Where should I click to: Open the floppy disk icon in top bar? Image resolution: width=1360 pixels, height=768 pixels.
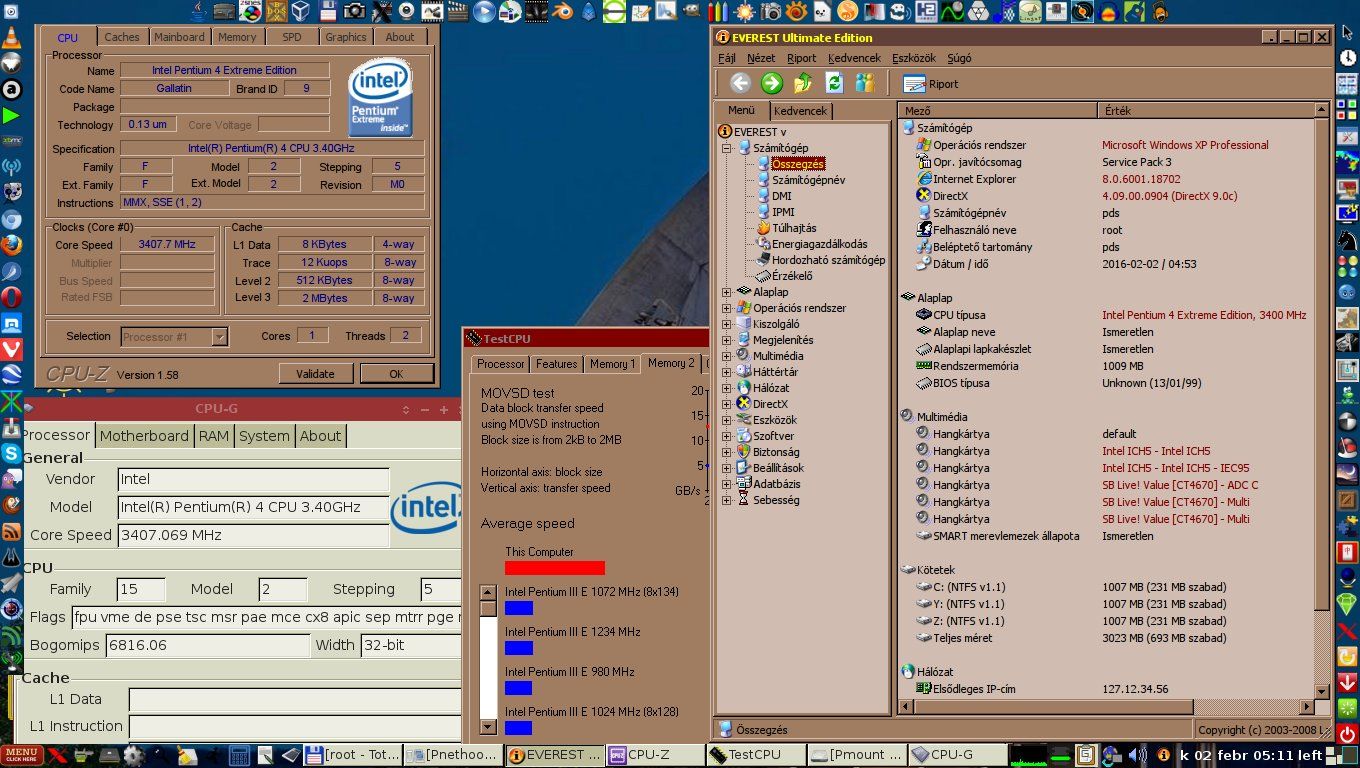[x=328, y=11]
